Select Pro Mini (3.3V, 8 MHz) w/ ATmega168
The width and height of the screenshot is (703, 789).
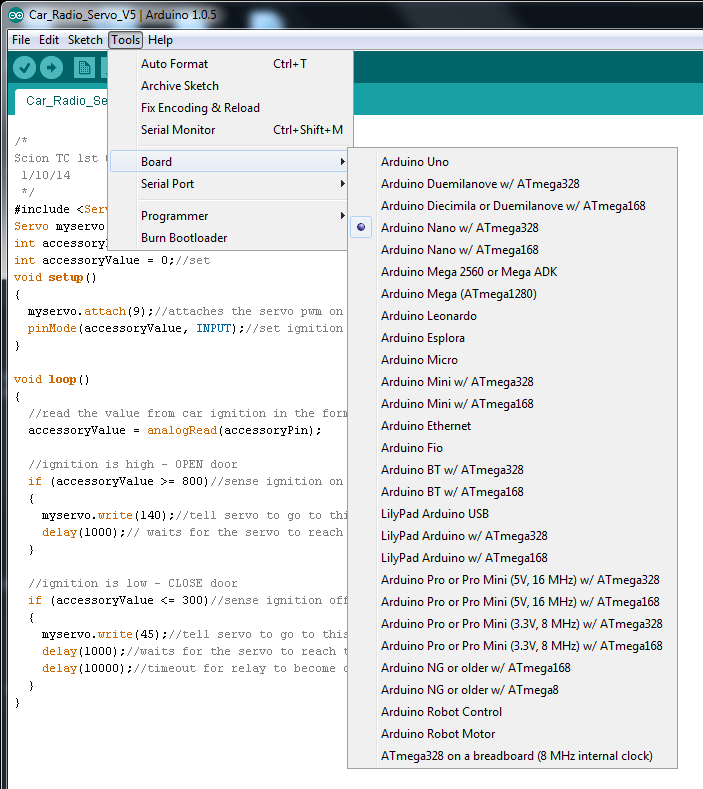pos(512,646)
